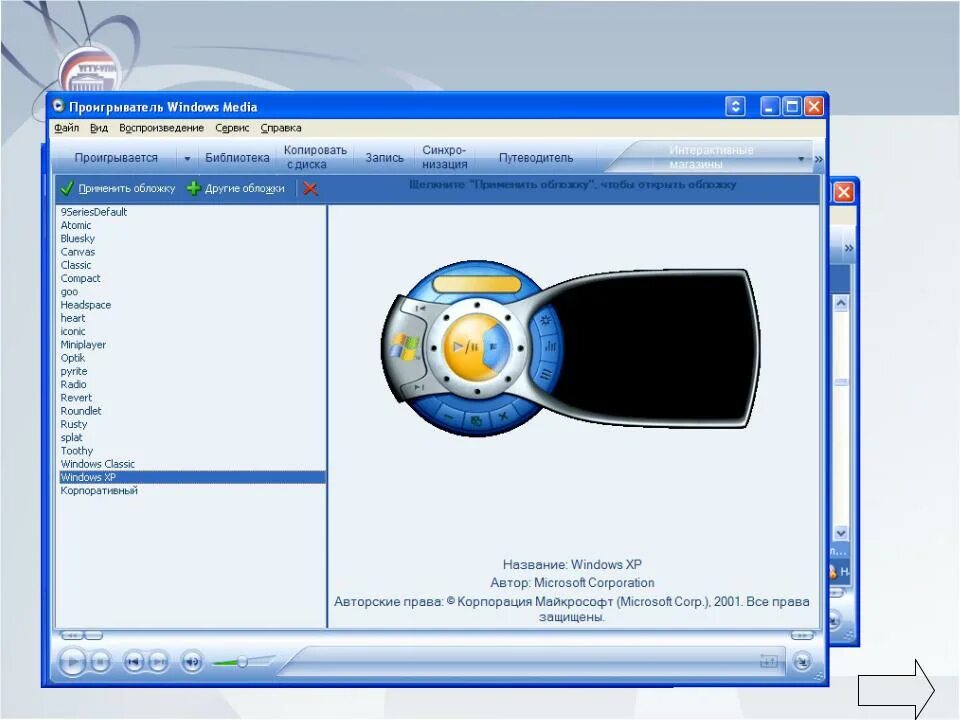Click Previous track button

[133, 662]
